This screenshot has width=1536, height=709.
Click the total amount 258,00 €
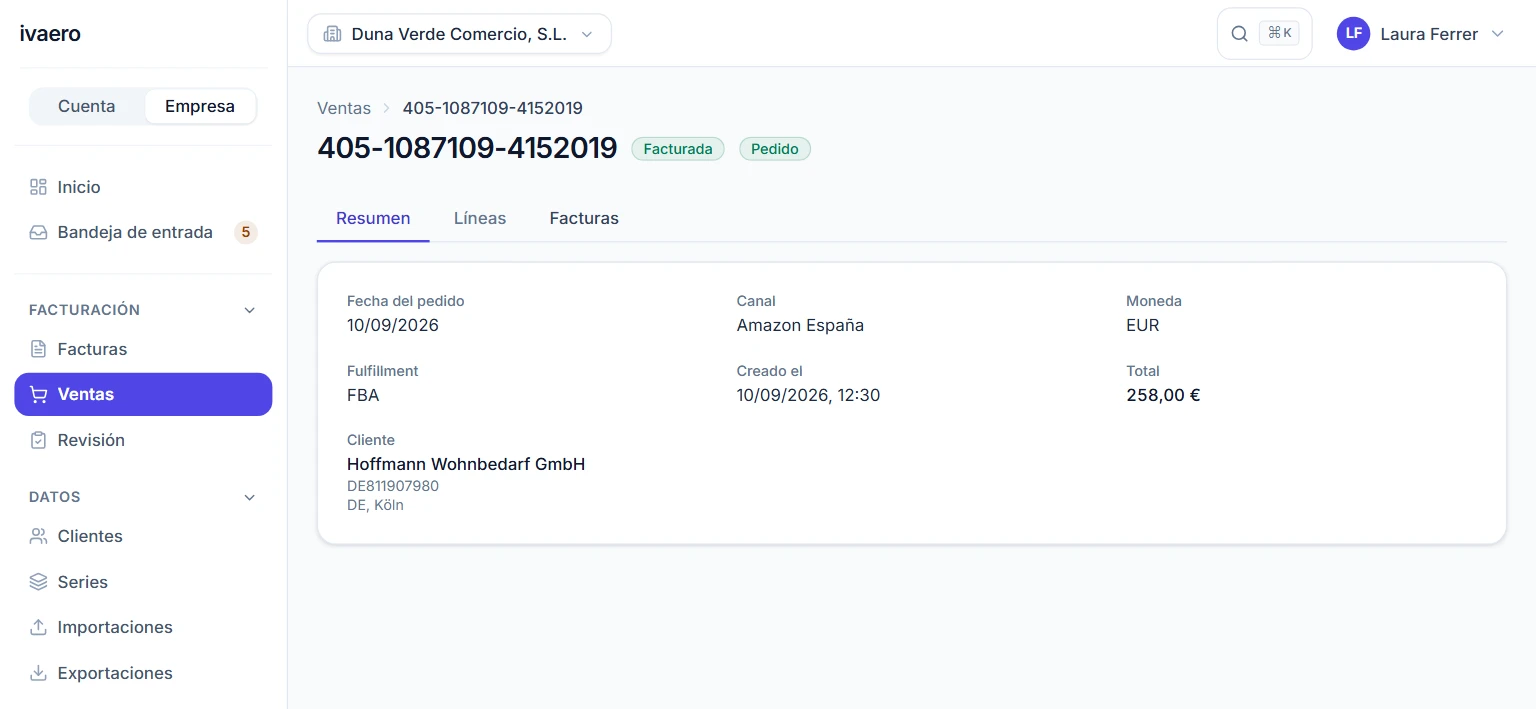[x=1163, y=395]
